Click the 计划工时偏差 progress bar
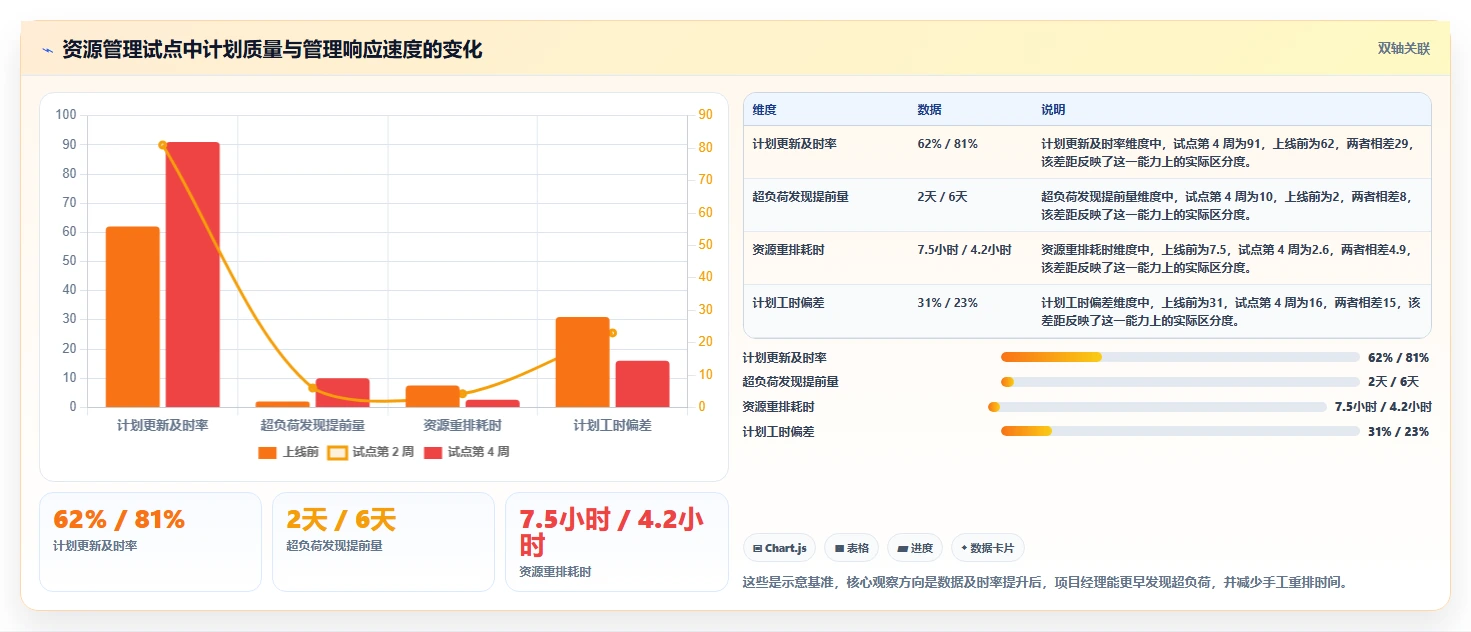The width and height of the screenshot is (1471, 632). coord(1180,432)
